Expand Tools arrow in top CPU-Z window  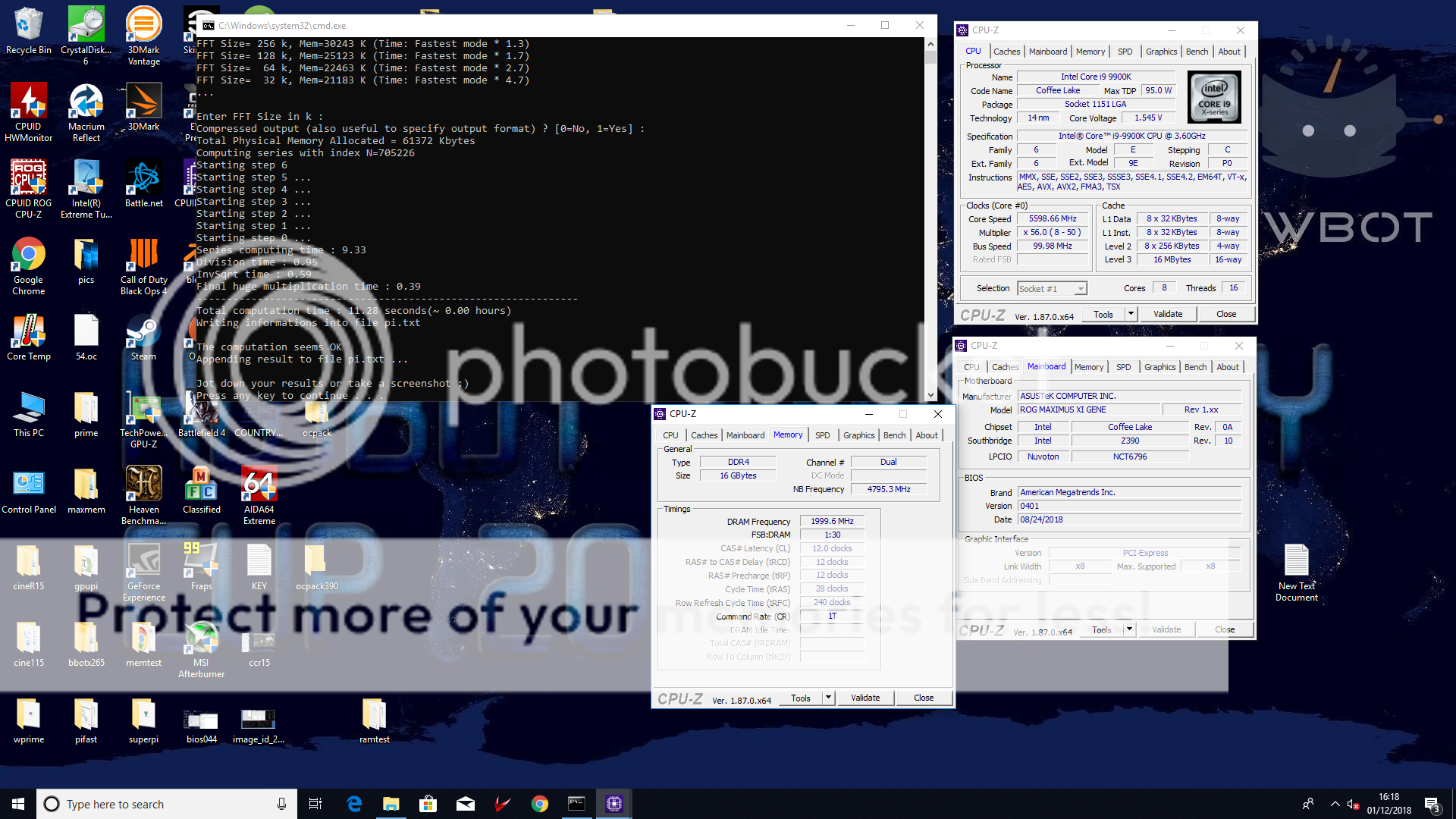pos(1131,314)
